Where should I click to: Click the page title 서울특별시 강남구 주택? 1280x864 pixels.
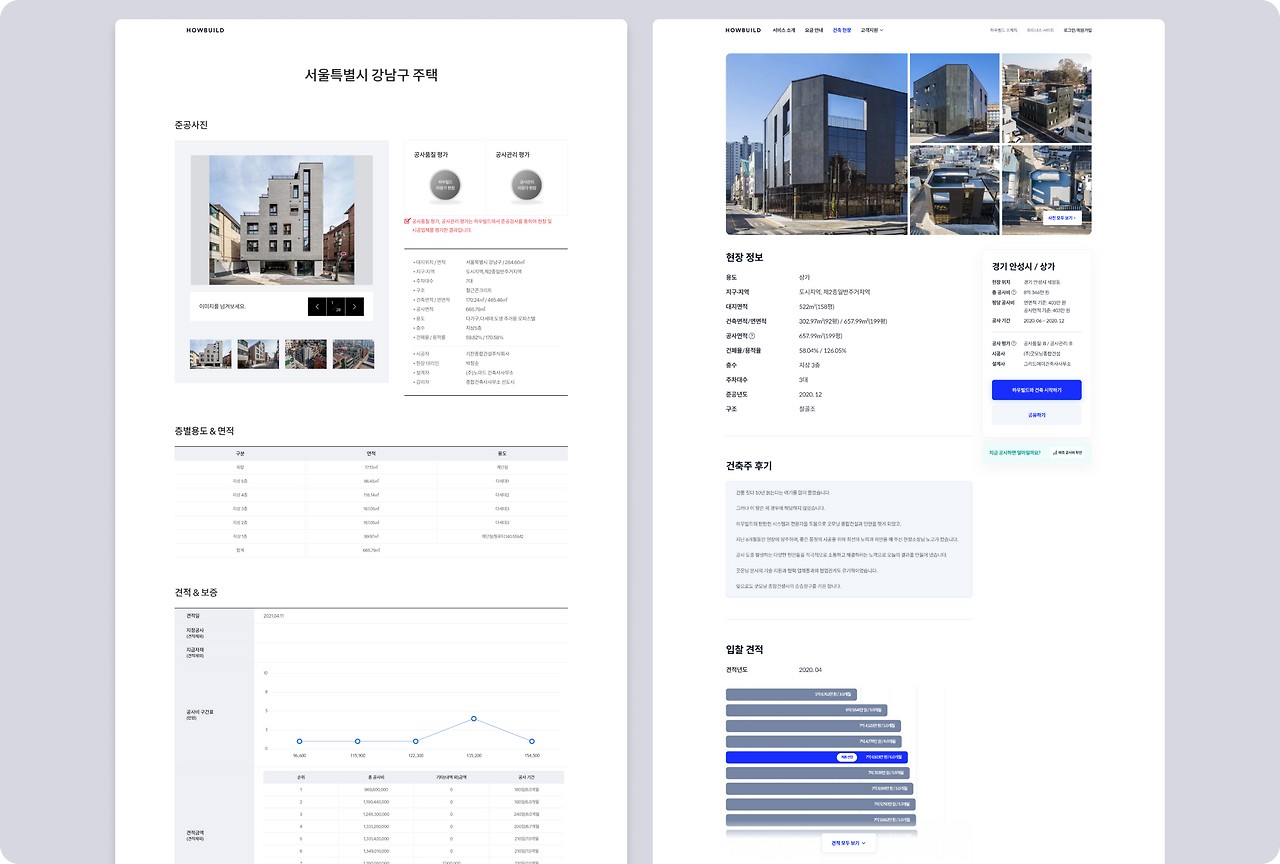[371, 75]
